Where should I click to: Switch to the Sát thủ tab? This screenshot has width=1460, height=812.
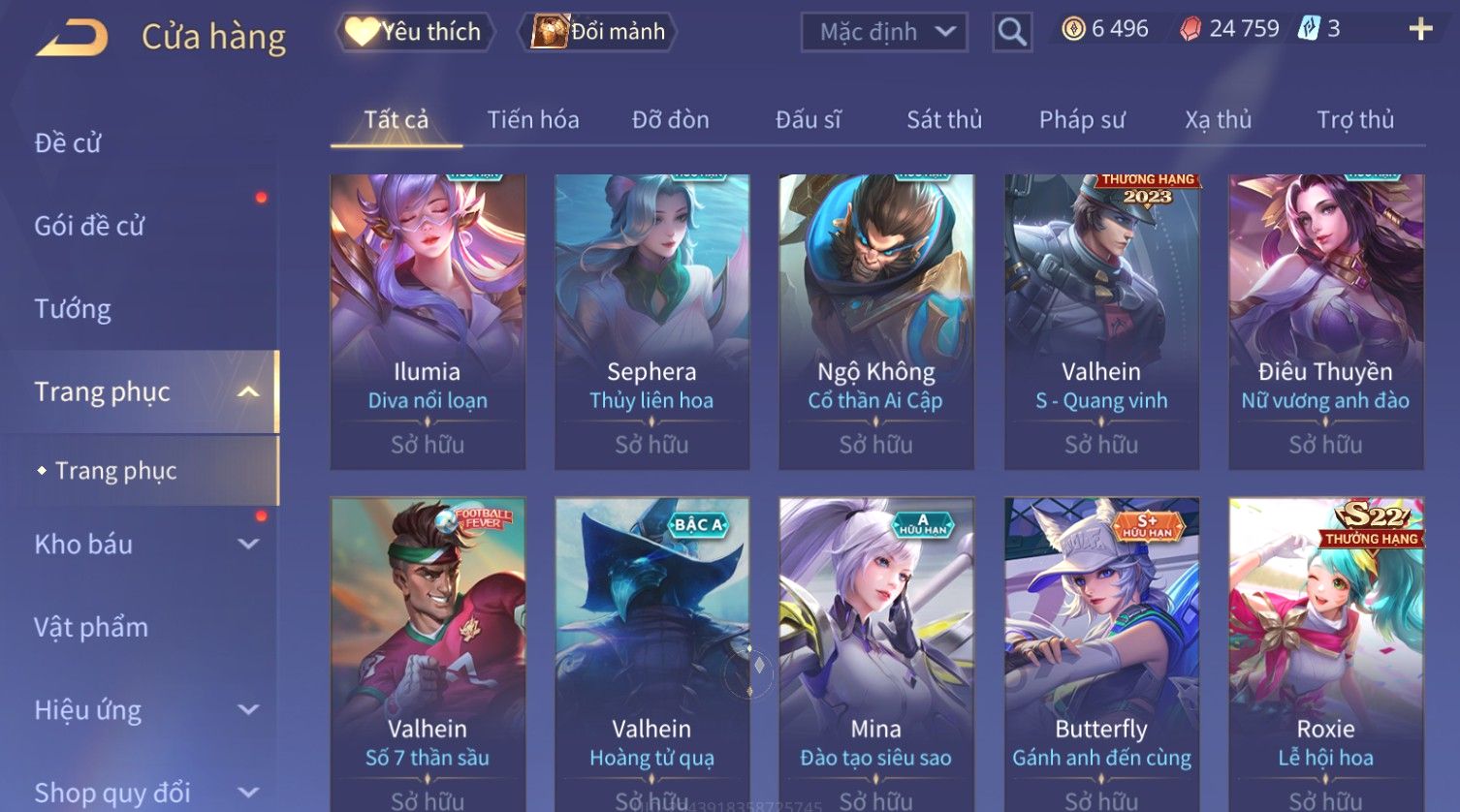pos(944,120)
